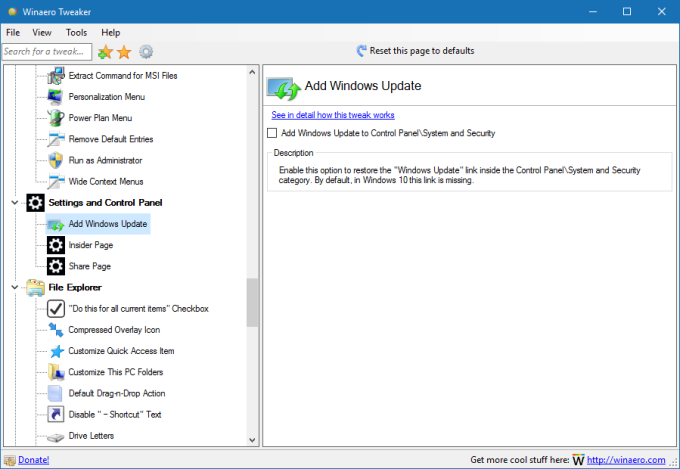The height and width of the screenshot is (469, 680).
Task: Click the gold star add-to-favorites toolbar icon
Action: point(105,51)
